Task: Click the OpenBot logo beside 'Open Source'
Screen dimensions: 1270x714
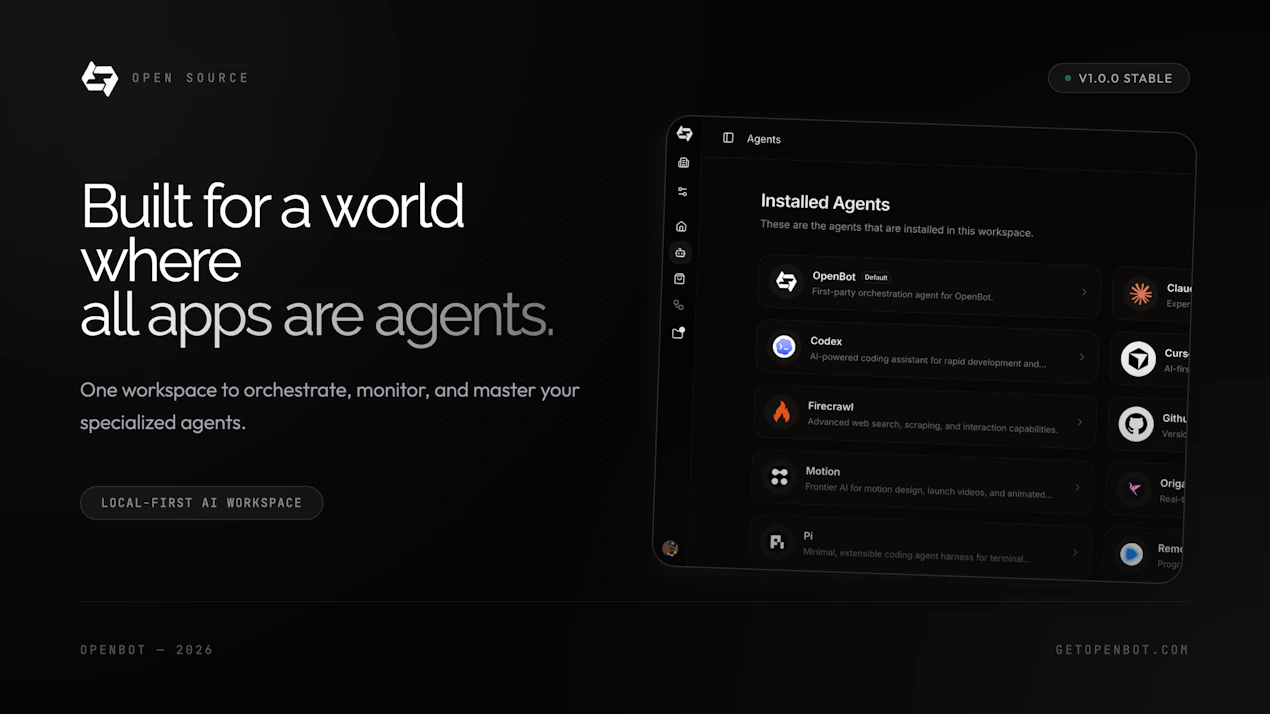Action: click(100, 78)
